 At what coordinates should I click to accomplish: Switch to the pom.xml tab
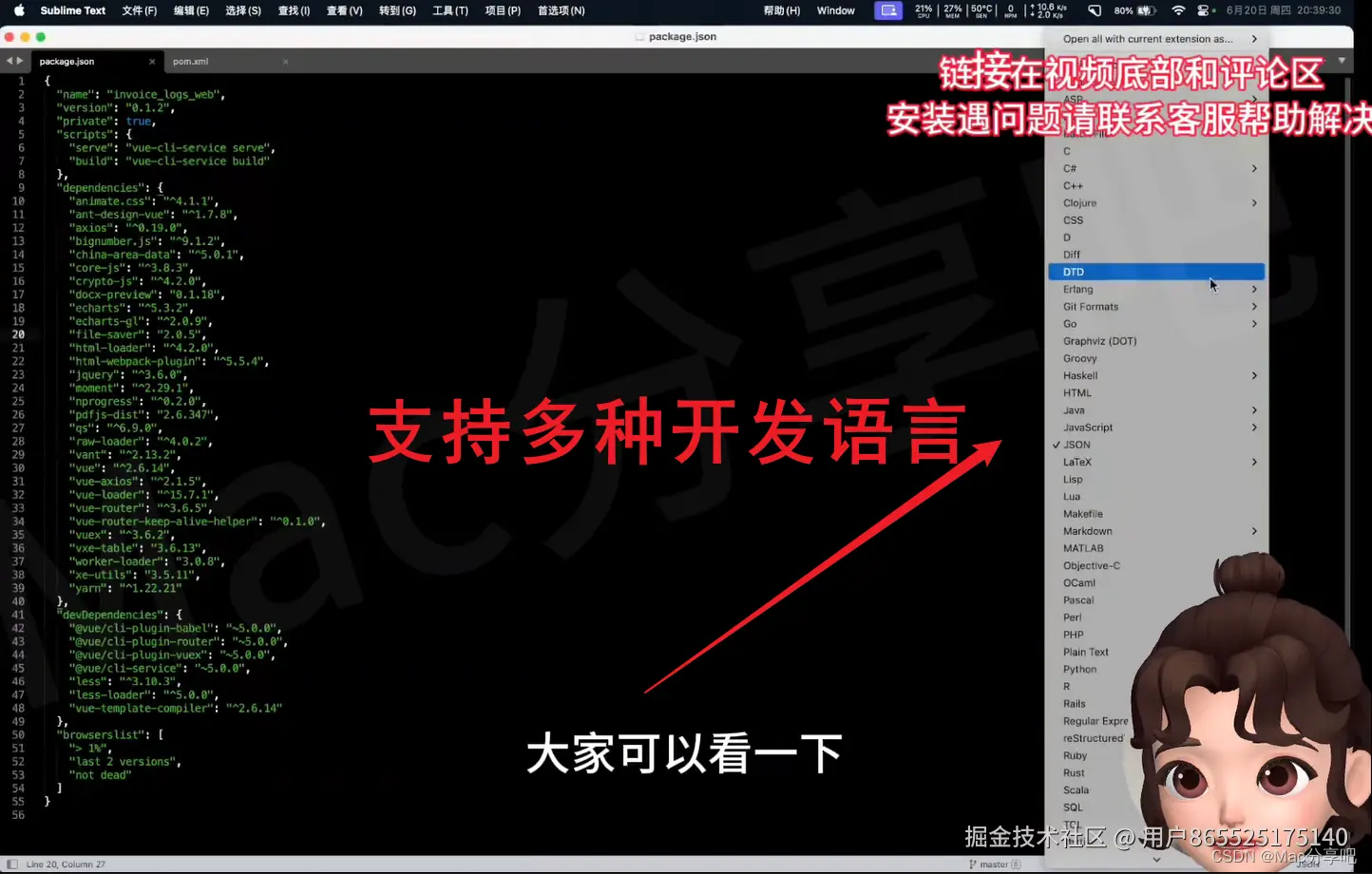(x=191, y=61)
